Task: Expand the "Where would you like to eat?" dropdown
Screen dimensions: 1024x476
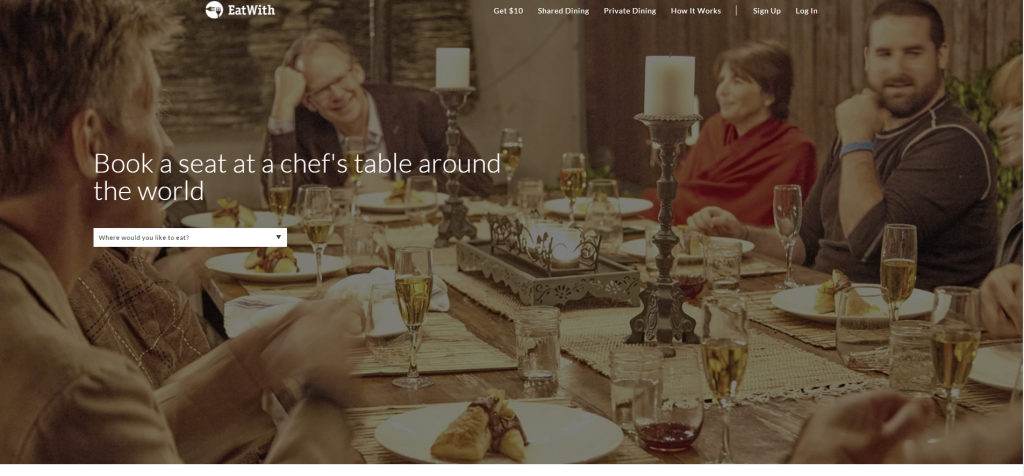Action: (190, 238)
